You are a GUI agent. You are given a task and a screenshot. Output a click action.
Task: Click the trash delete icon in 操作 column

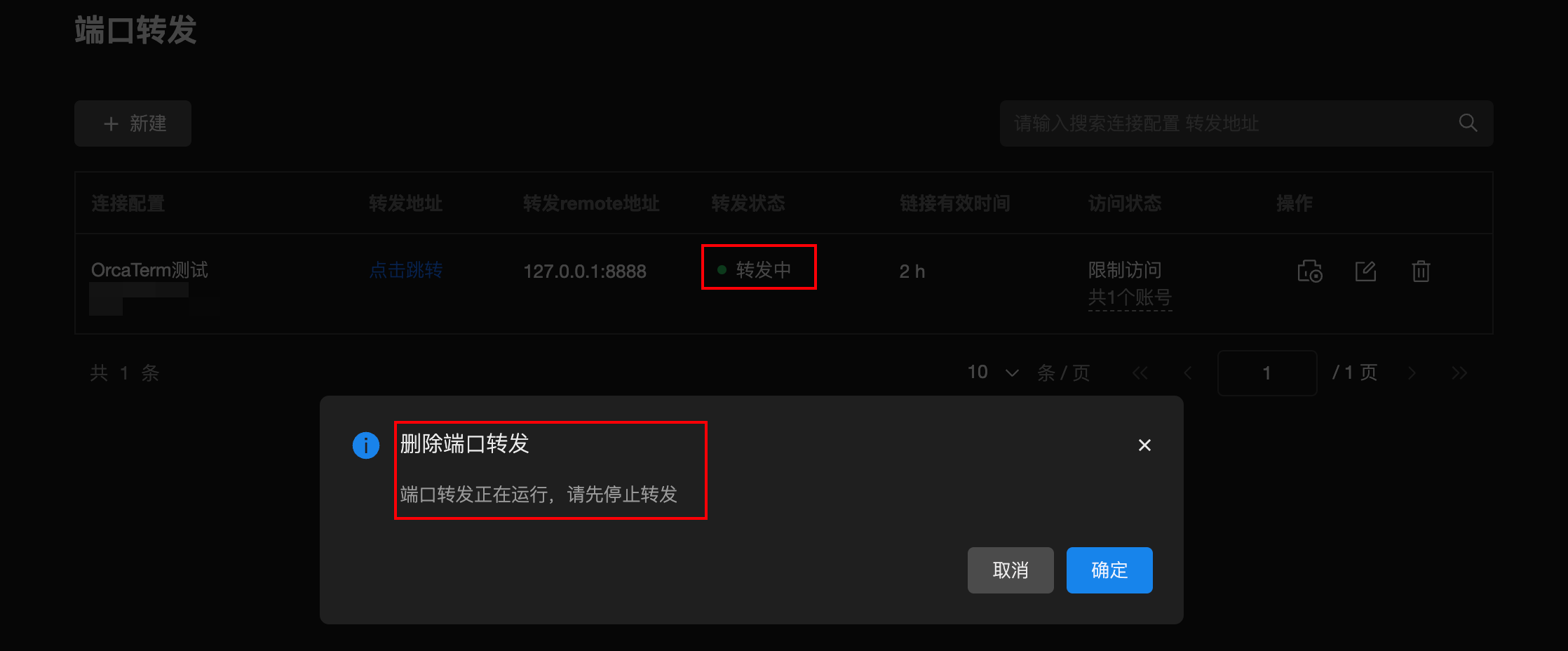coord(1421,271)
